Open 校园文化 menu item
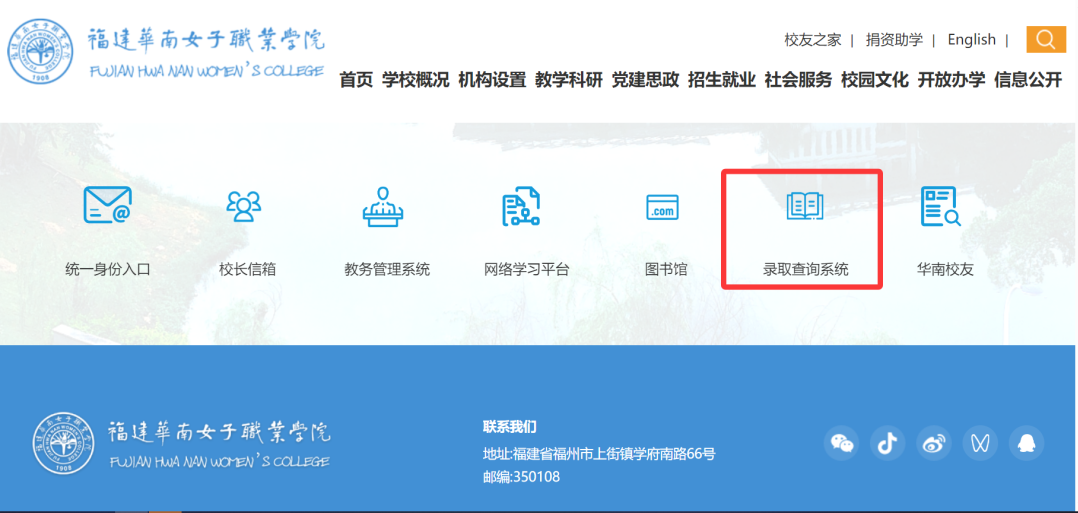The width and height of the screenshot is (1078, 513). 874,80
